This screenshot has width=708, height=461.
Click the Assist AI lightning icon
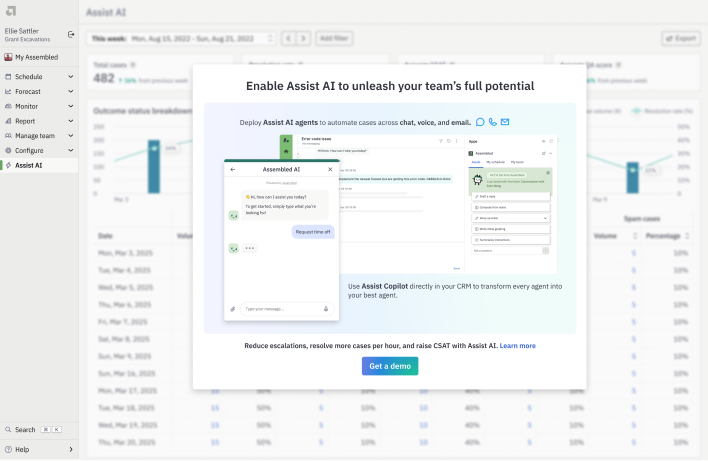[8, 166]
